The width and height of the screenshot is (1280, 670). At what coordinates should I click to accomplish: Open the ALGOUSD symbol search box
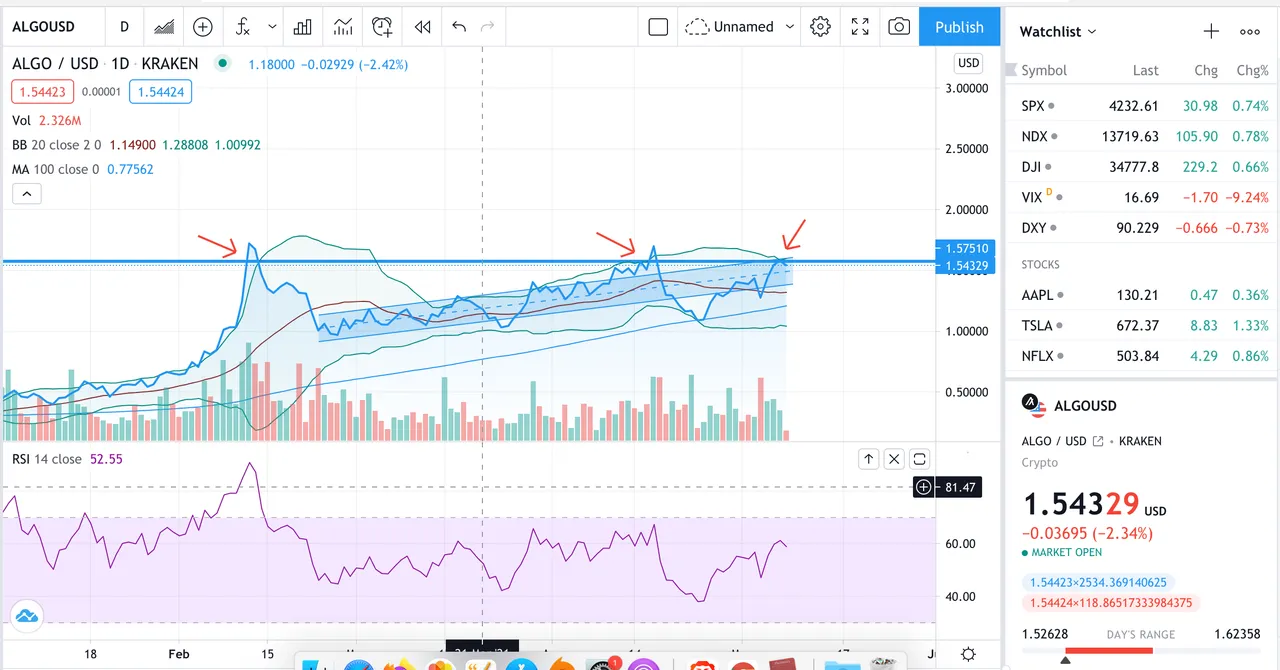pyautogui.click(x=43, y=27)
